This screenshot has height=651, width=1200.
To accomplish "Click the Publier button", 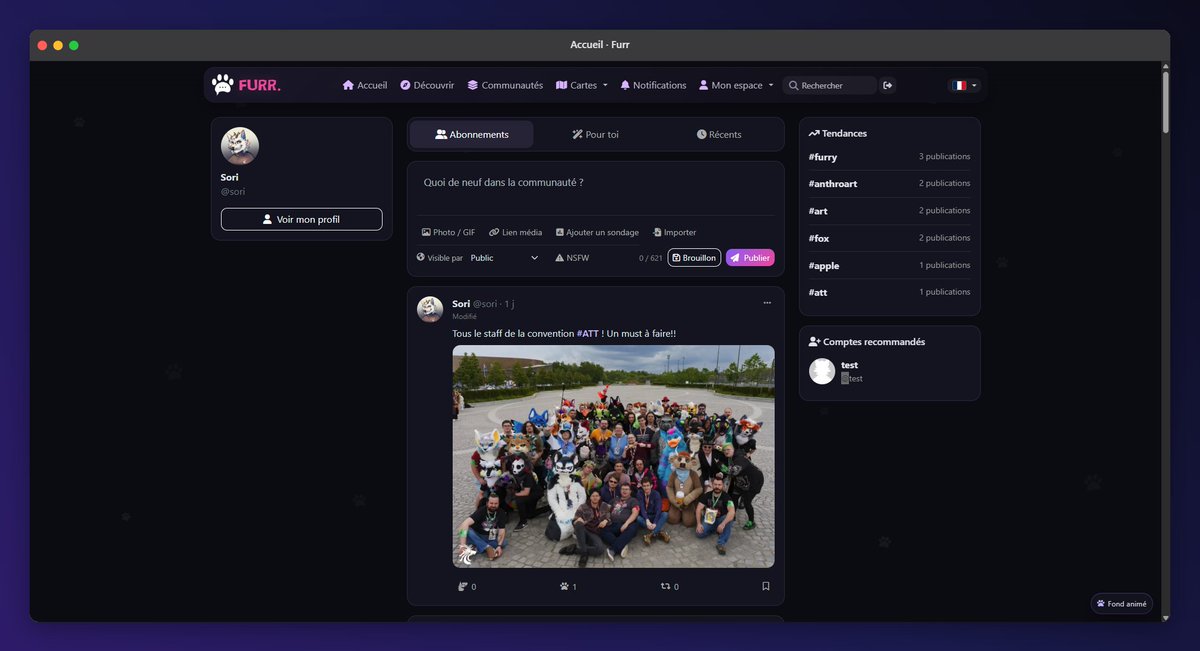I will tap(750, 258).
